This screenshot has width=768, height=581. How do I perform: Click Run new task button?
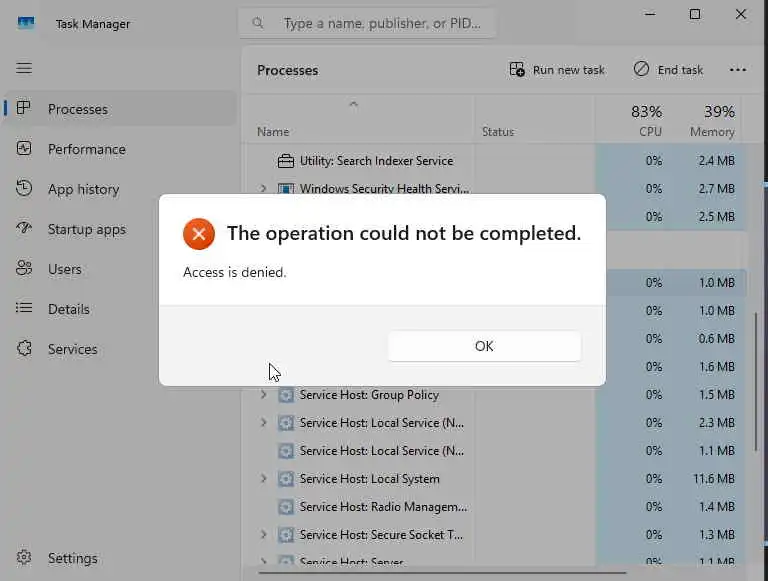[557, 70]
